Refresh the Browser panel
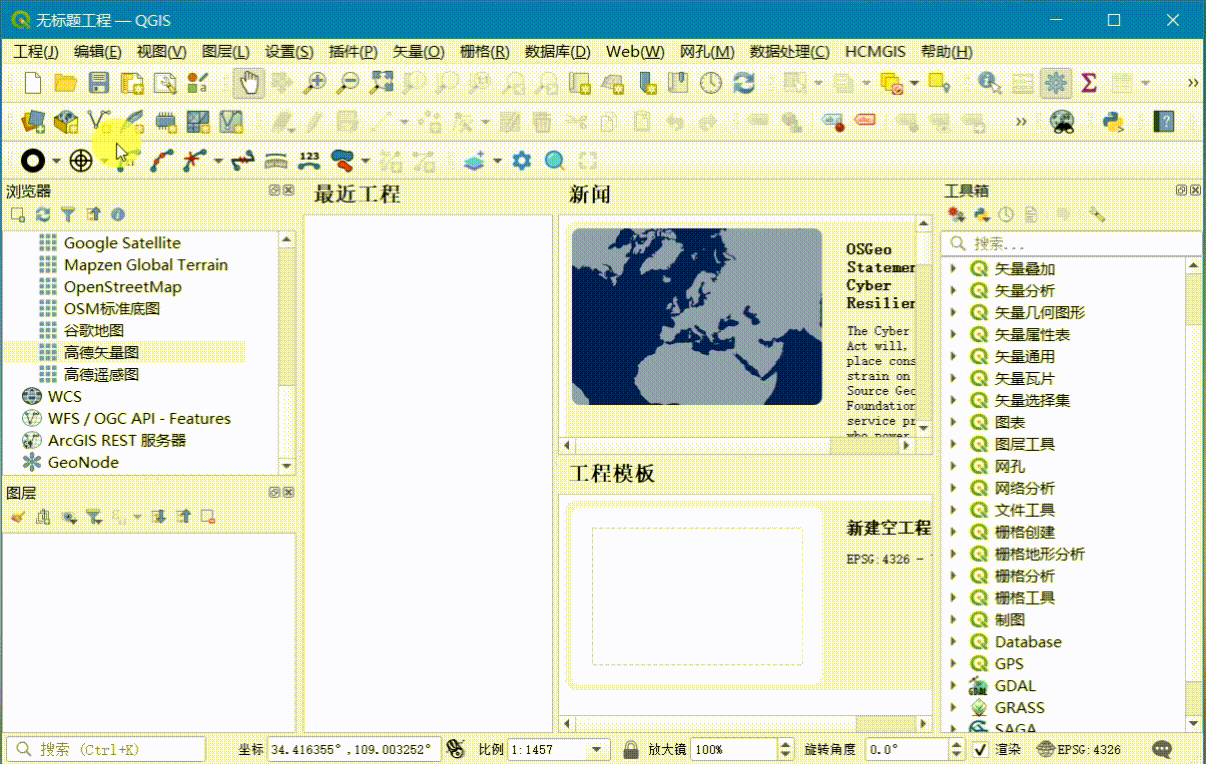This screenshot has height=764, width=1206. pos(42,214)
